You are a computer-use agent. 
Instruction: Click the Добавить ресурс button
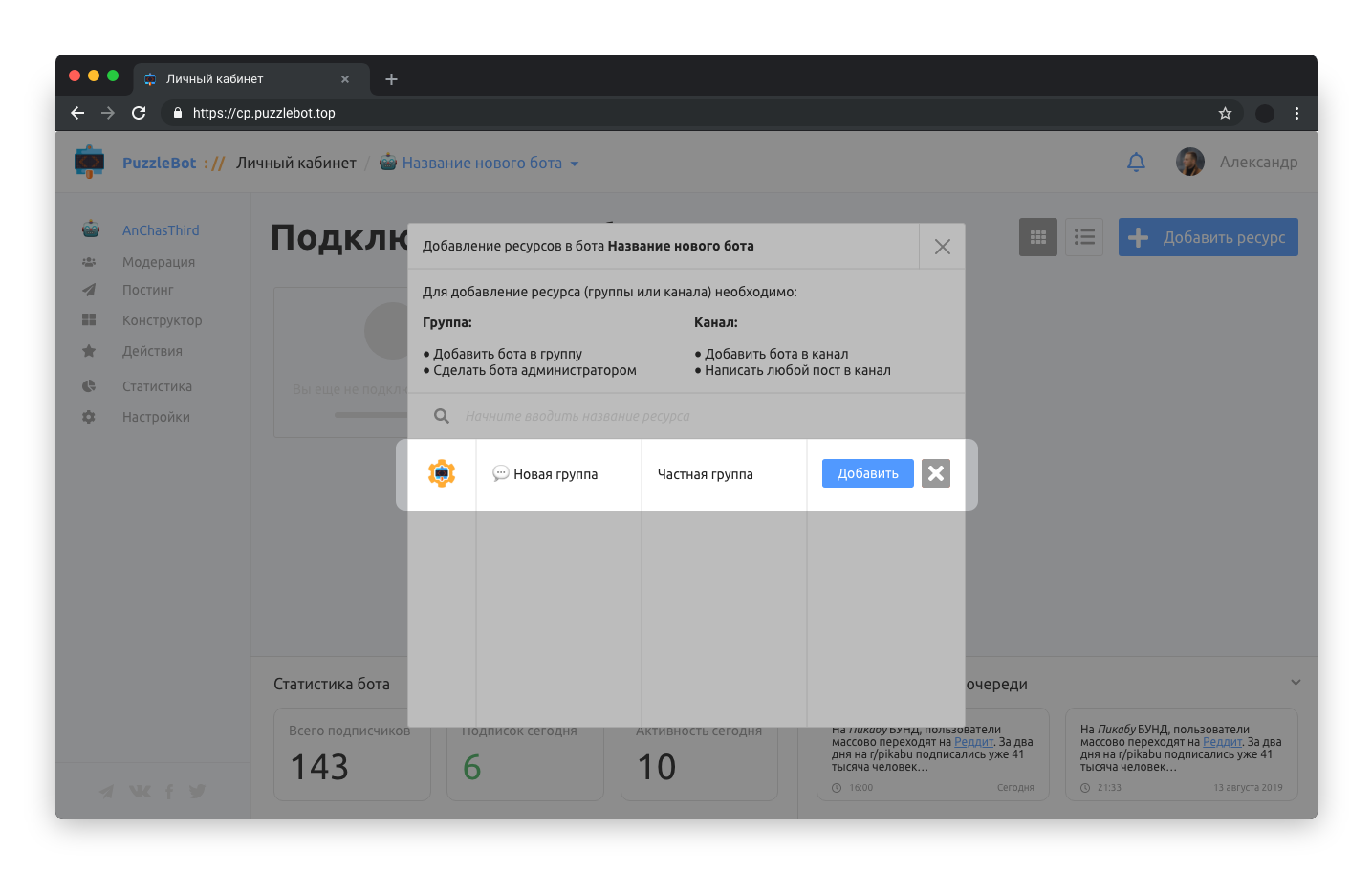pos(1209,237)
